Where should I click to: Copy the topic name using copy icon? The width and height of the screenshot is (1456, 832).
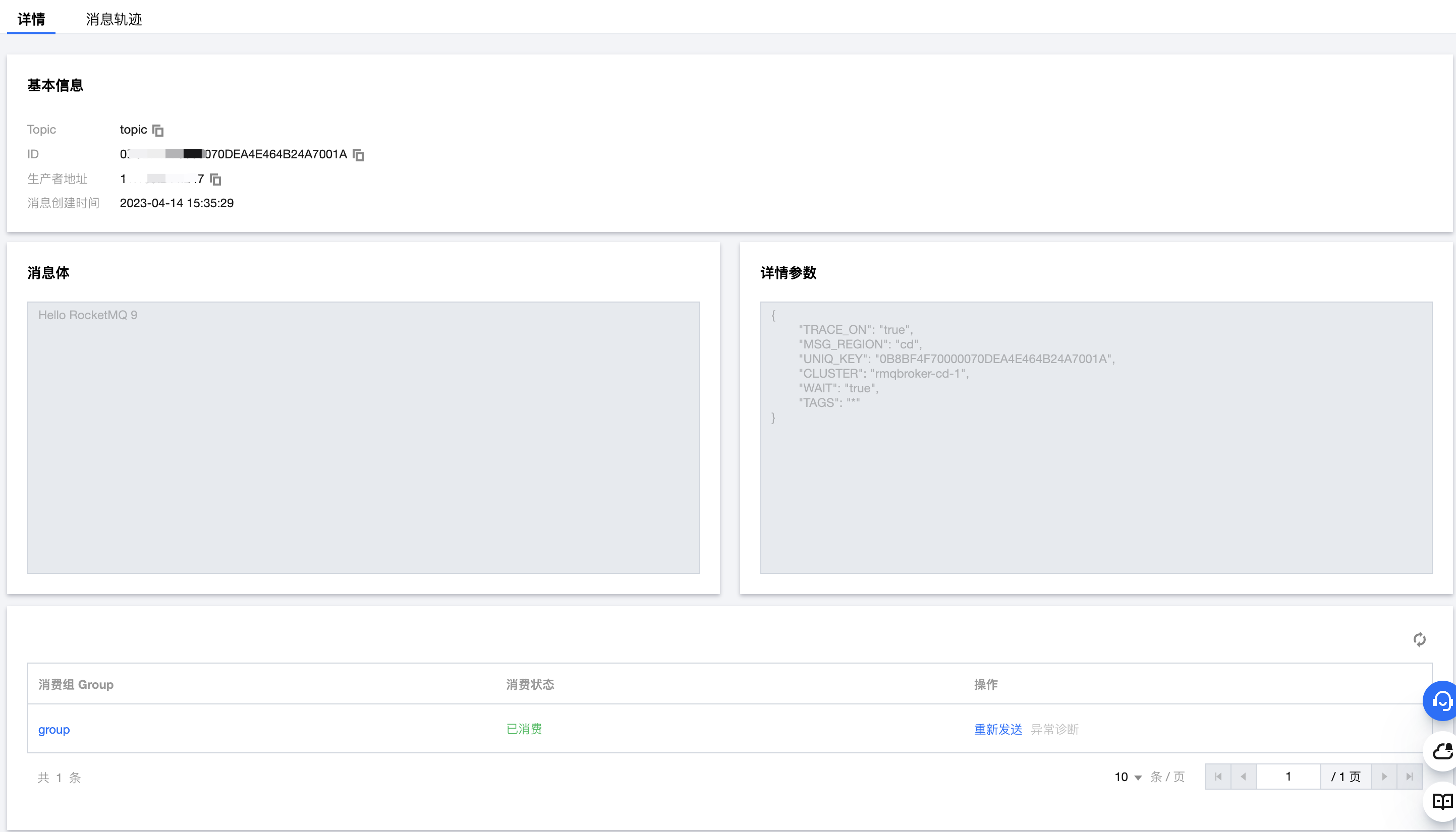[x=158, y=131]
